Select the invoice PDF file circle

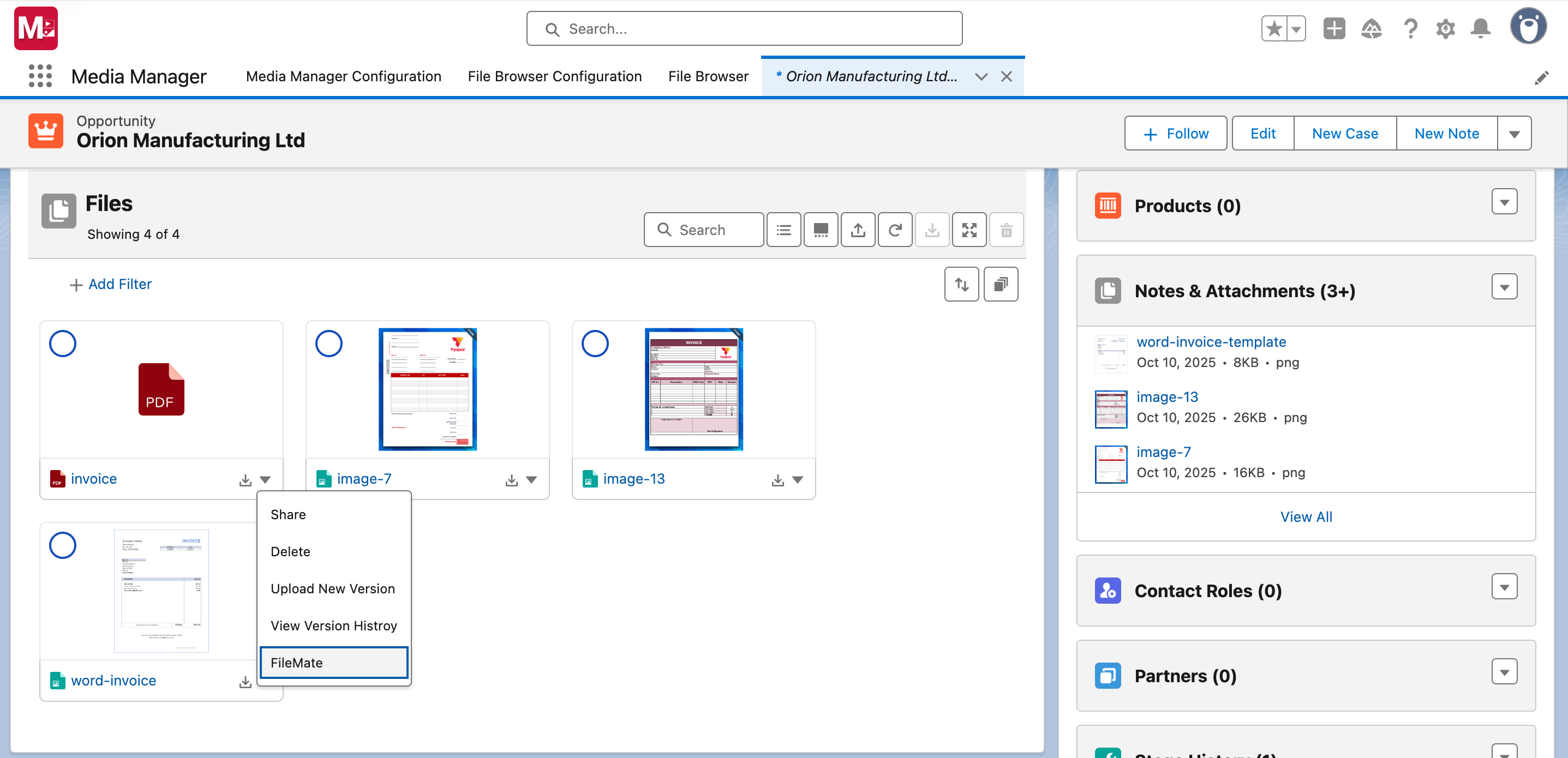pos(63,344)
